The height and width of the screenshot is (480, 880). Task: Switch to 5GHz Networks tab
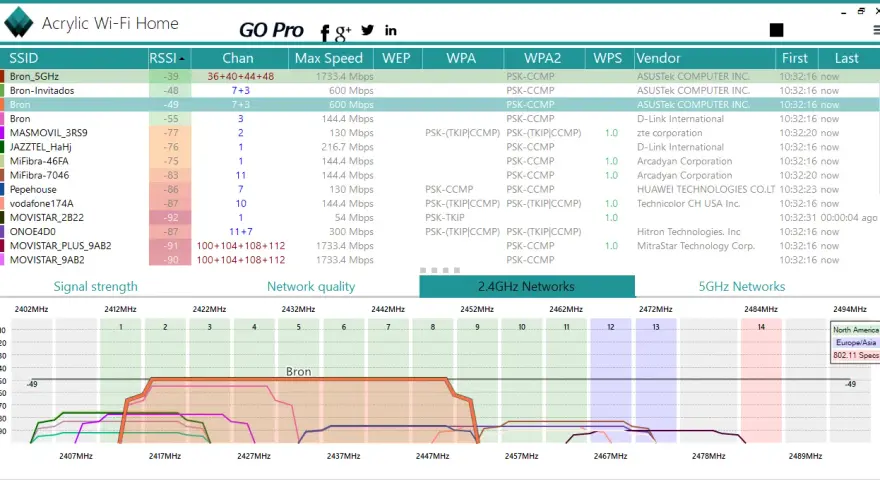(x=741, y=286)
